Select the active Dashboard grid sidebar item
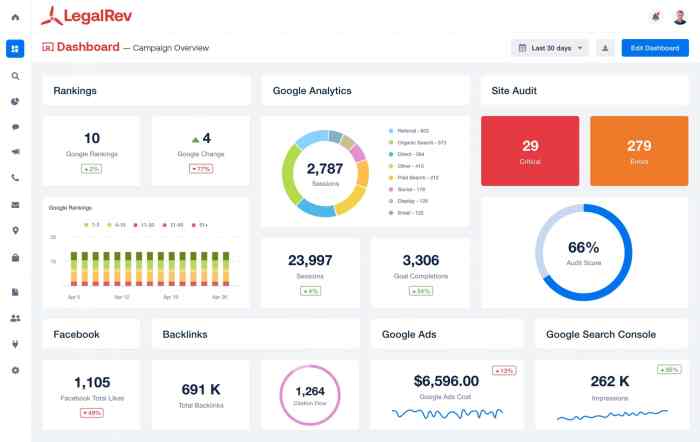 pyautogui.click(x=15, y=48)
